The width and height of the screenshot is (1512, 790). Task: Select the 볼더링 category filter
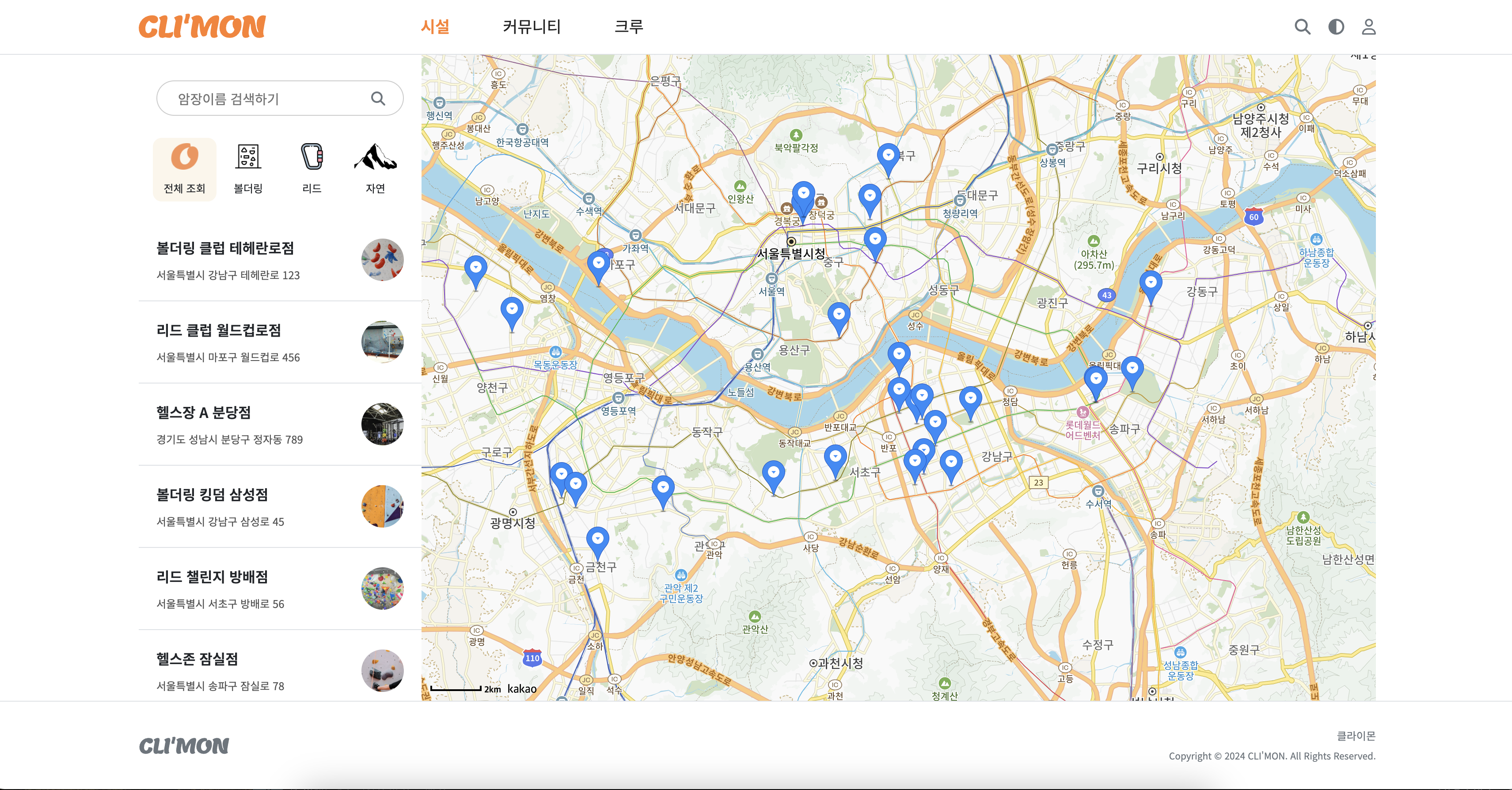[x=248, y=169]
